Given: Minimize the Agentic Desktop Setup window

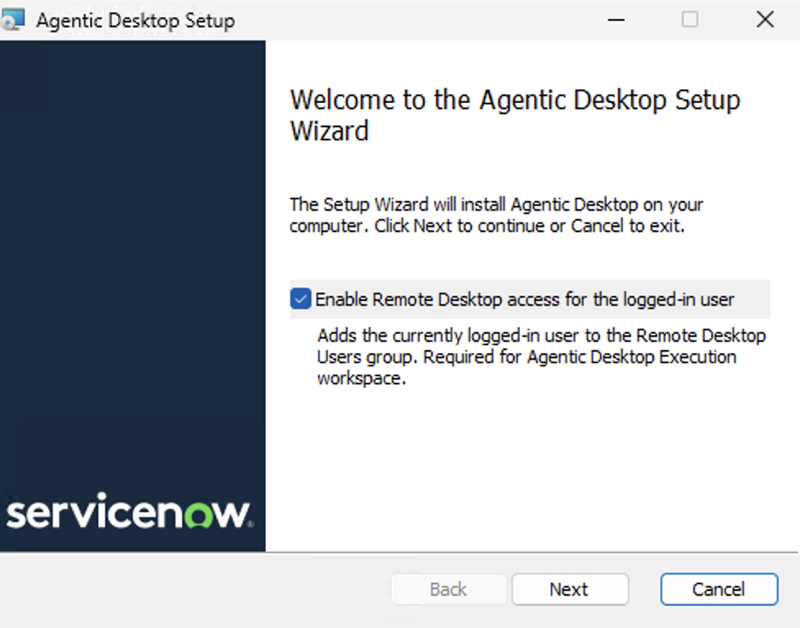Looking at the screenshot, I should click(616, 20).
